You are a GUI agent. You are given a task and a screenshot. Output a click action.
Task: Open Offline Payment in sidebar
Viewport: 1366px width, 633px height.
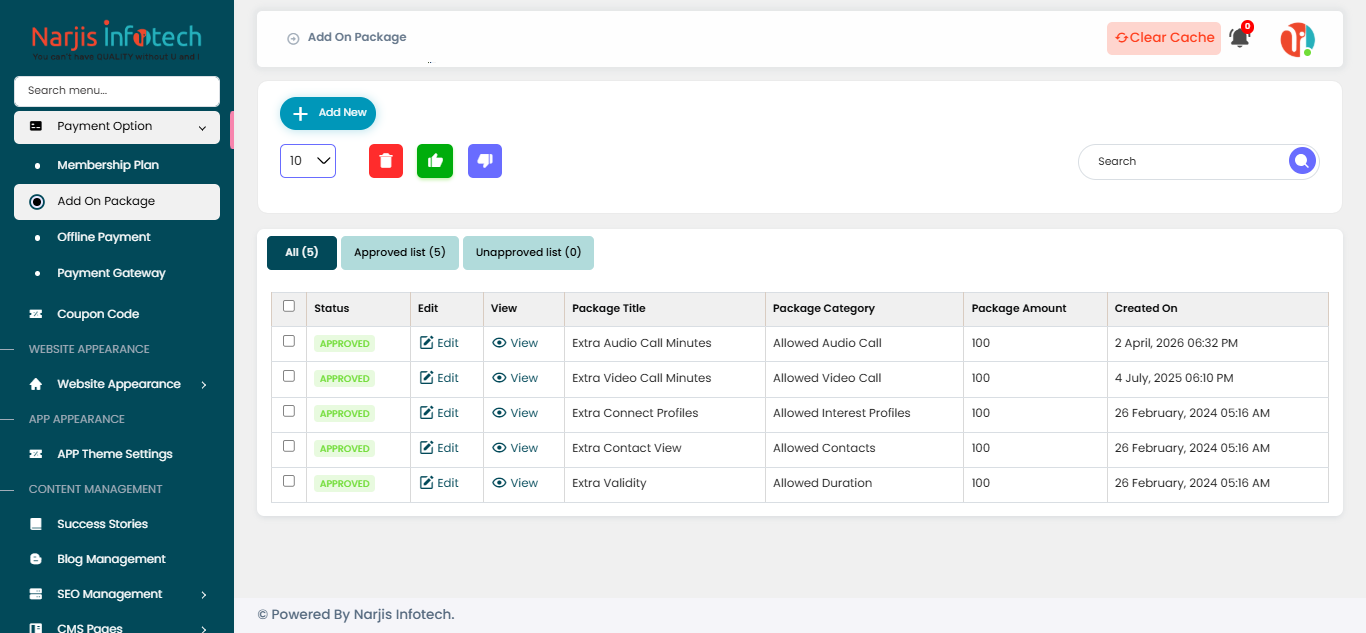(104, 237)
